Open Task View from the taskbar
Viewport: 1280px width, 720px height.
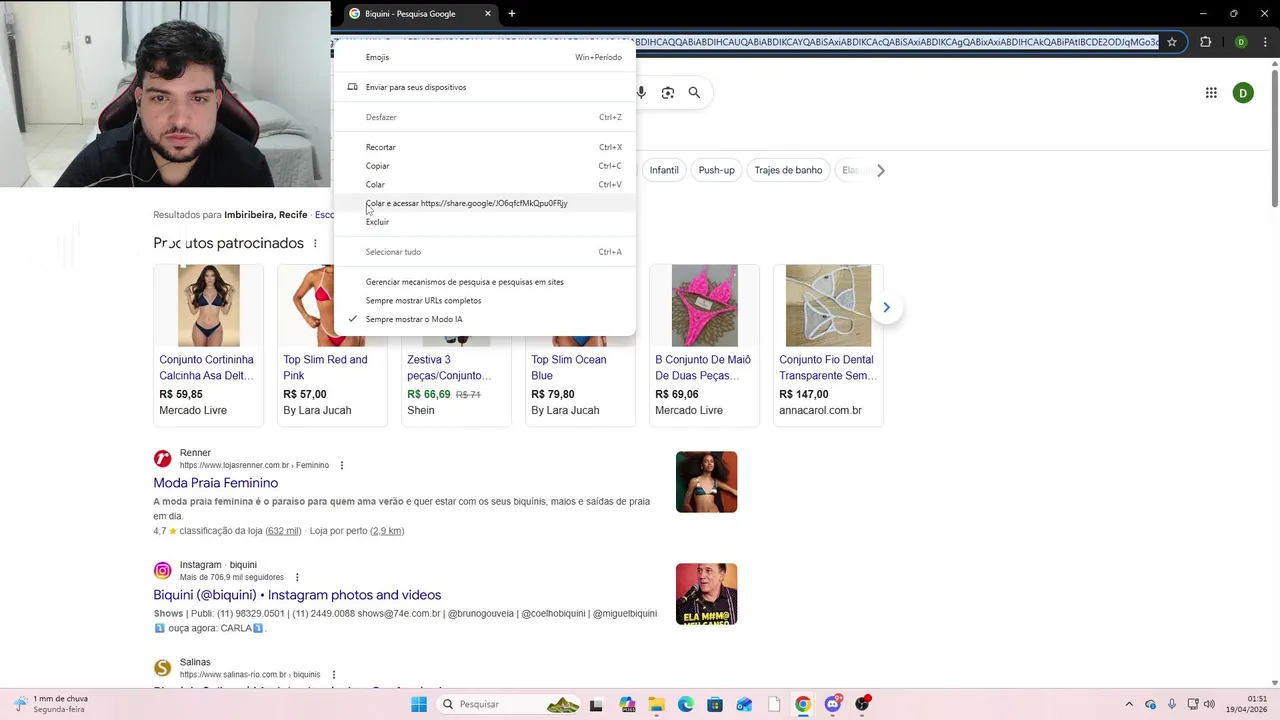(596, 704)
